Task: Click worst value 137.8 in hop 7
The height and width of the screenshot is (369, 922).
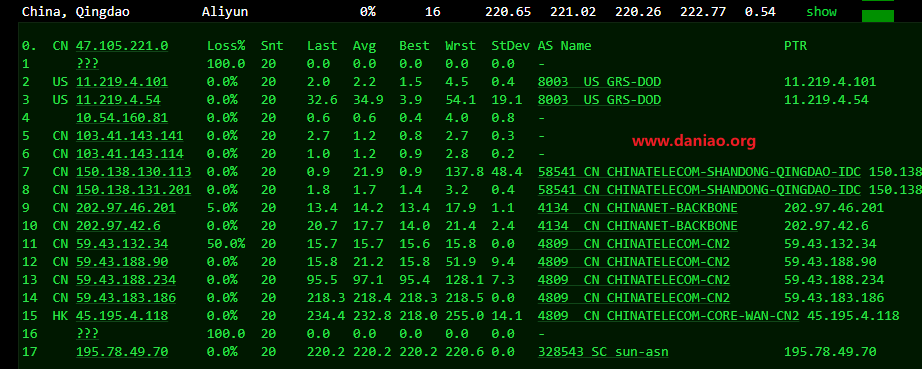Action: click(465, 172)
